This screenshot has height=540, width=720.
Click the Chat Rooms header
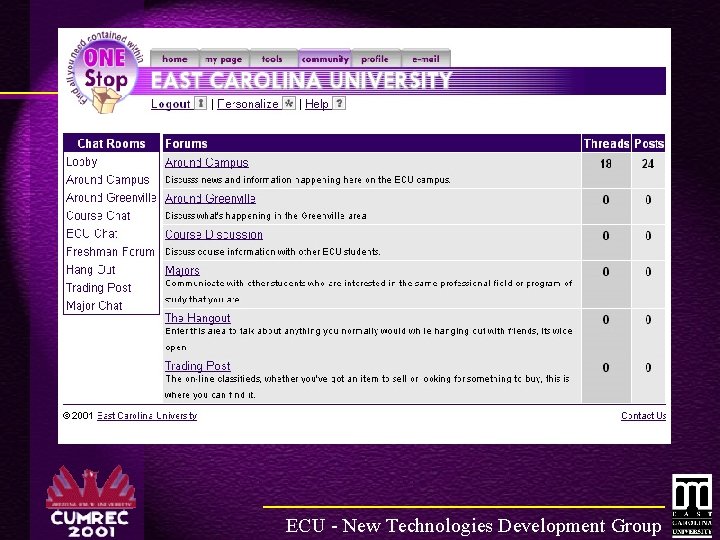tap(112, 143)
